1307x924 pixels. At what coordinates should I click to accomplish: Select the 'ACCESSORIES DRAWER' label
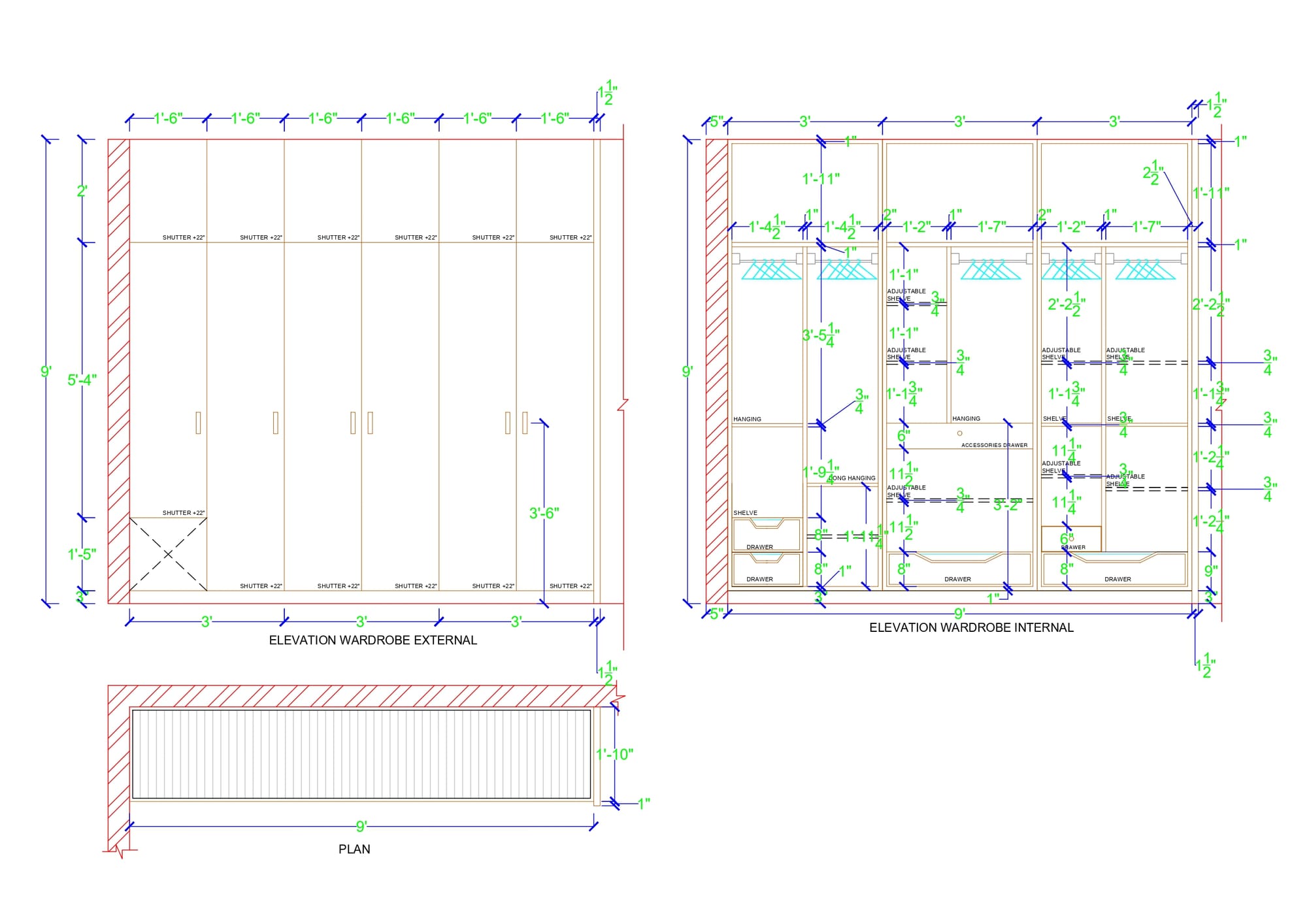[994, 445]
